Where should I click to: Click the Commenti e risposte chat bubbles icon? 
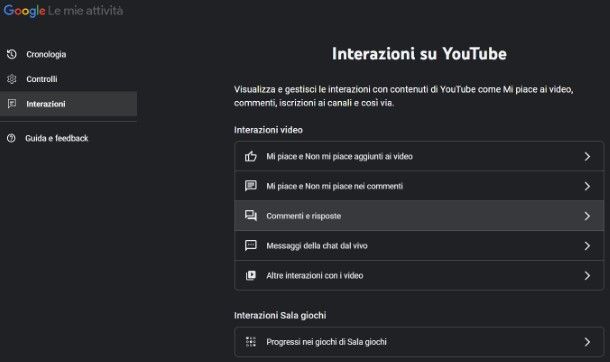(251, 216)
